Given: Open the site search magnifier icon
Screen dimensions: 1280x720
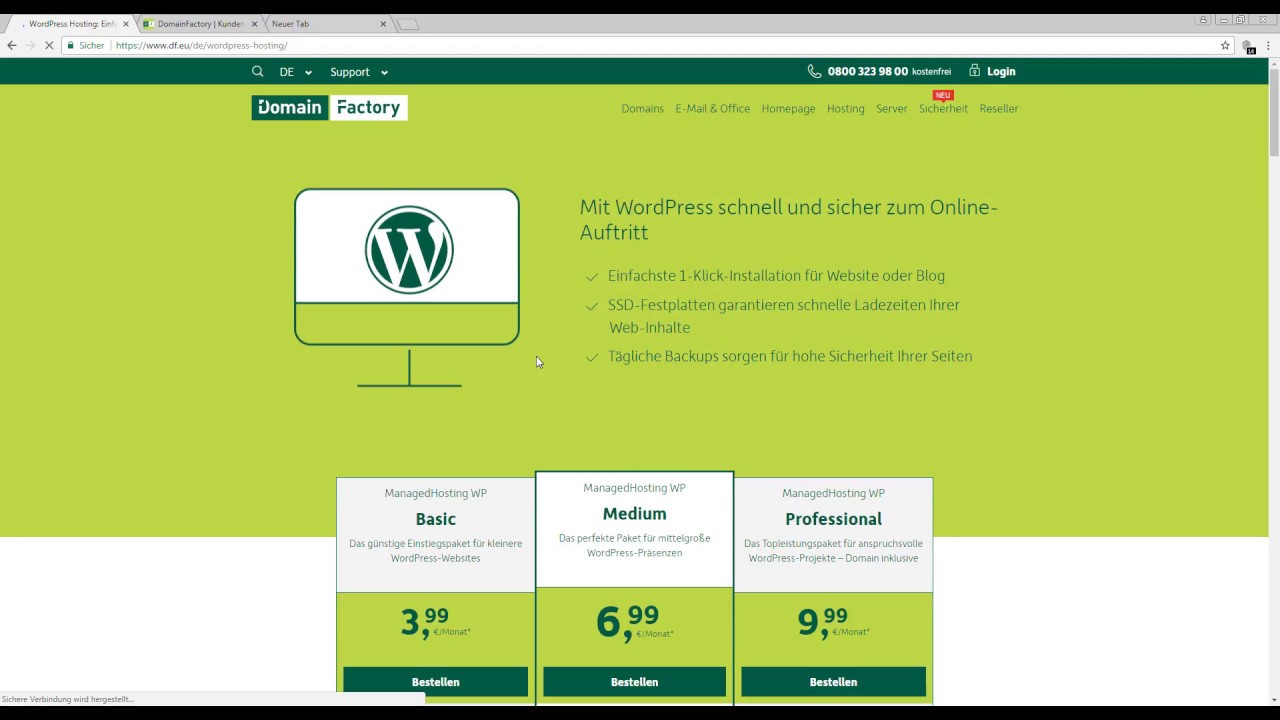Looking at the screenshot, I should coord(257,71).
